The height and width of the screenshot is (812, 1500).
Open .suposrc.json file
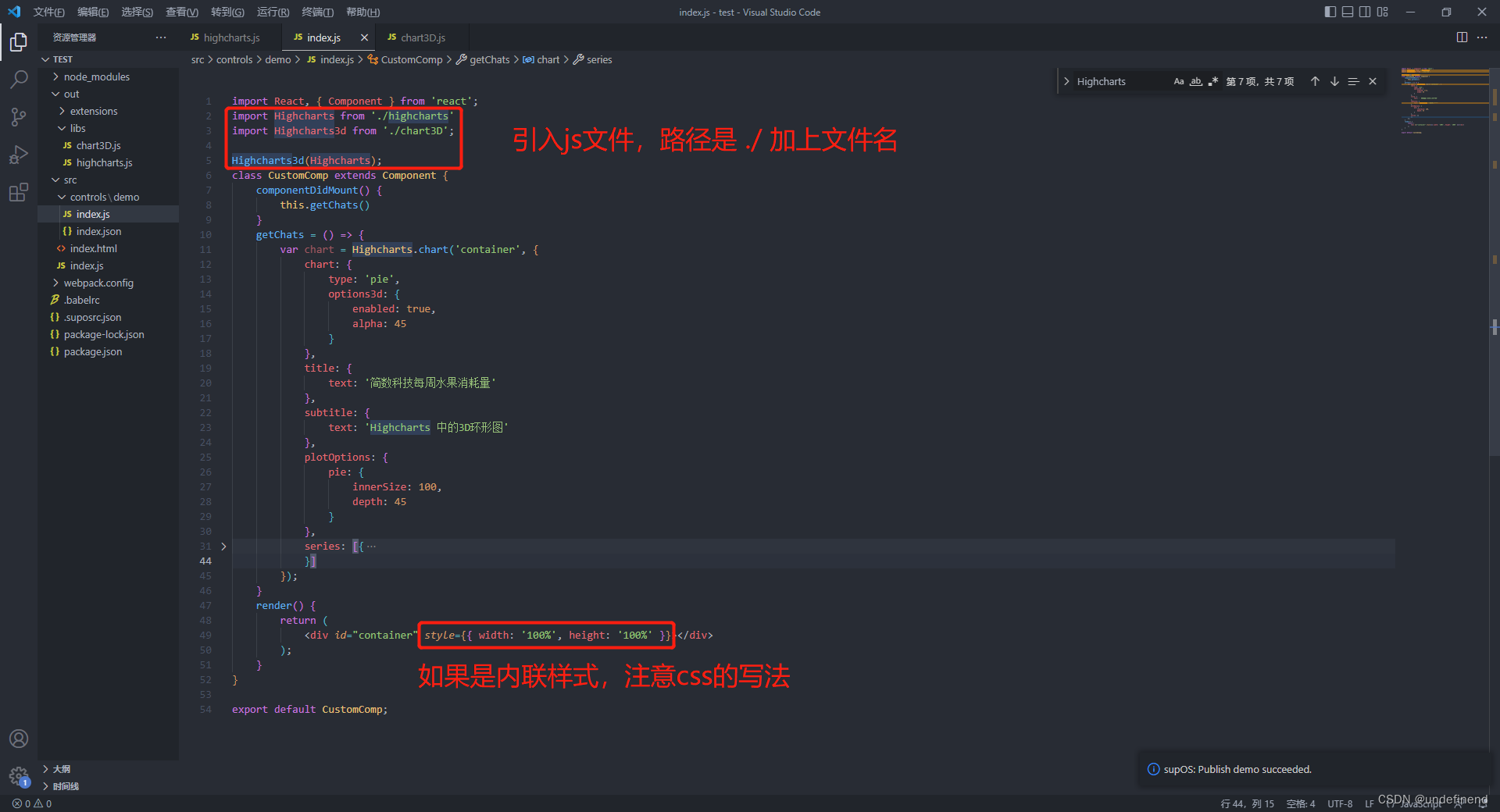(x=108, y=317)
